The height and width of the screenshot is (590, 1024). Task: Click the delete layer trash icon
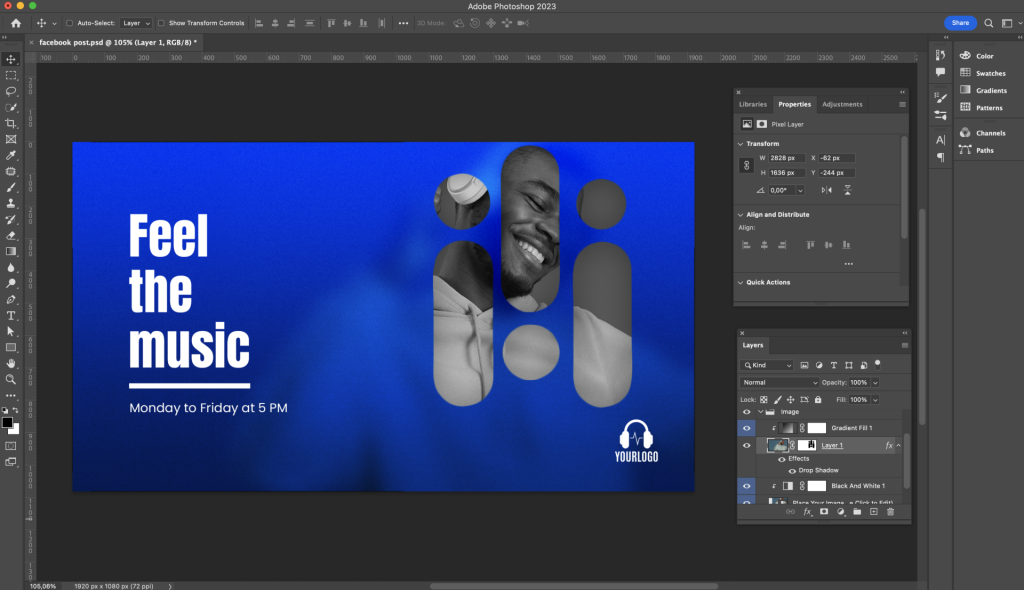coord(890,512)
